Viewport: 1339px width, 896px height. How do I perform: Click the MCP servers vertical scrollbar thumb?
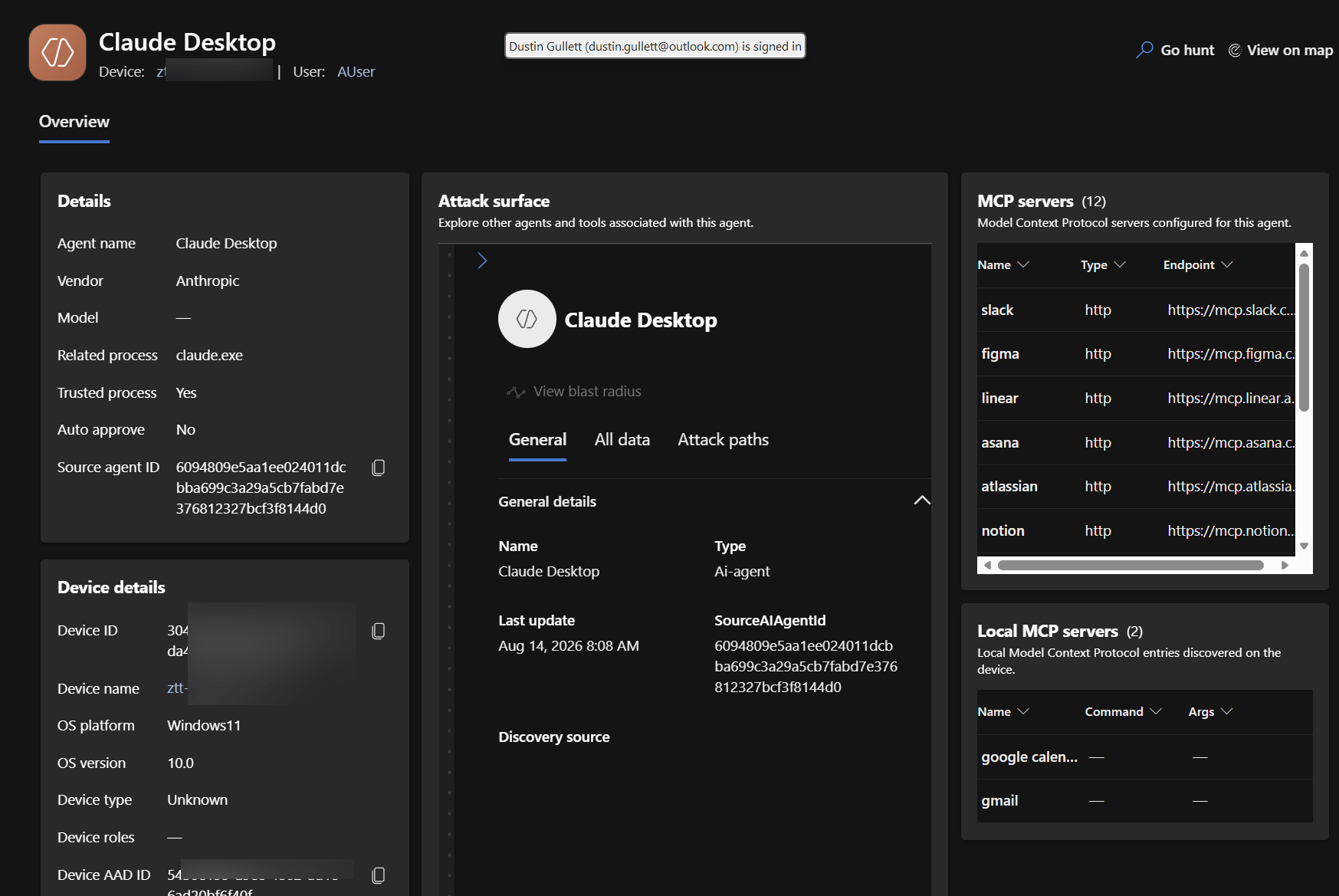[x=1304, y=338]
